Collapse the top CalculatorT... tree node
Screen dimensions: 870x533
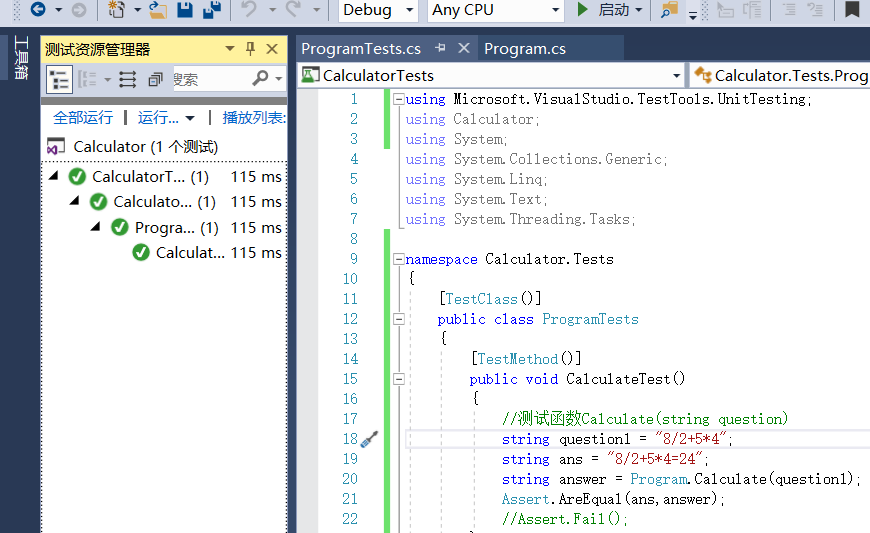coord(55,176)
